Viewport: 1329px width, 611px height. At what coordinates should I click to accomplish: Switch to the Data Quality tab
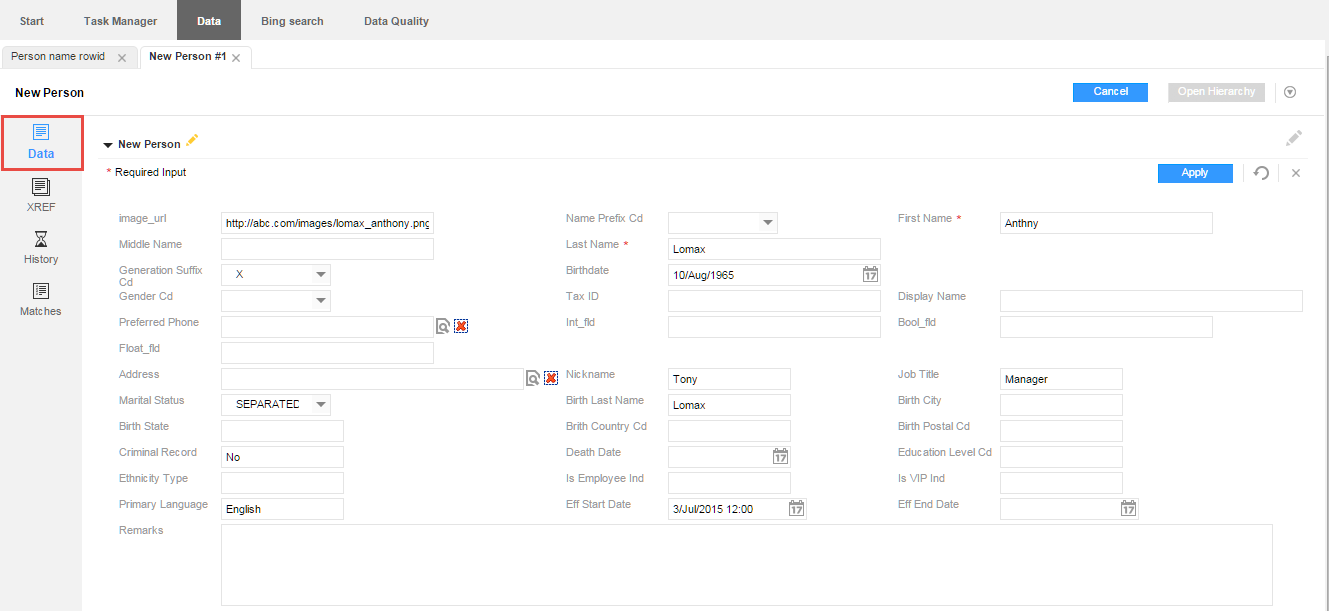point(396,21)
